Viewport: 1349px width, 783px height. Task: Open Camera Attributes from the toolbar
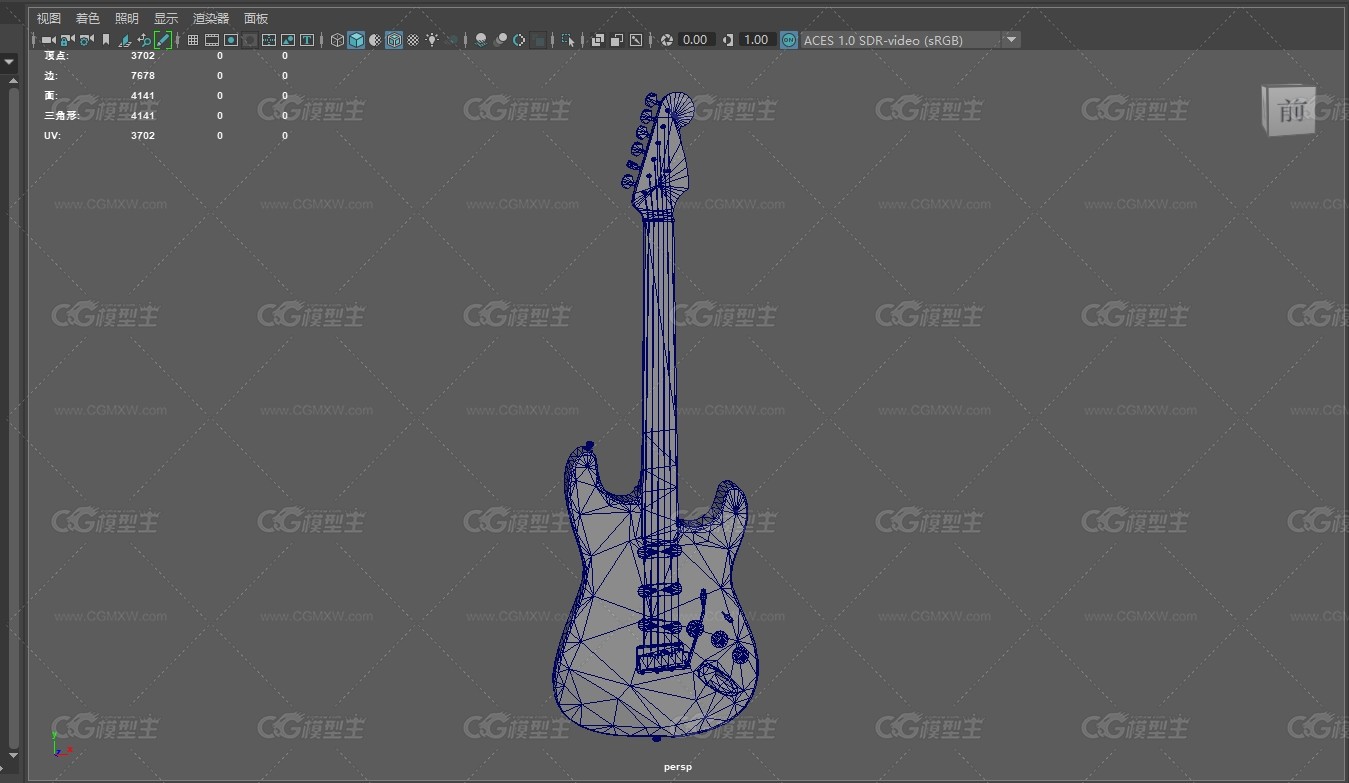(x=86, y=40)
